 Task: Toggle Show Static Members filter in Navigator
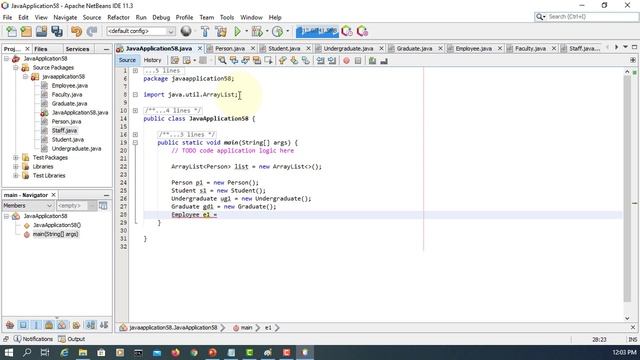[36, 325]
